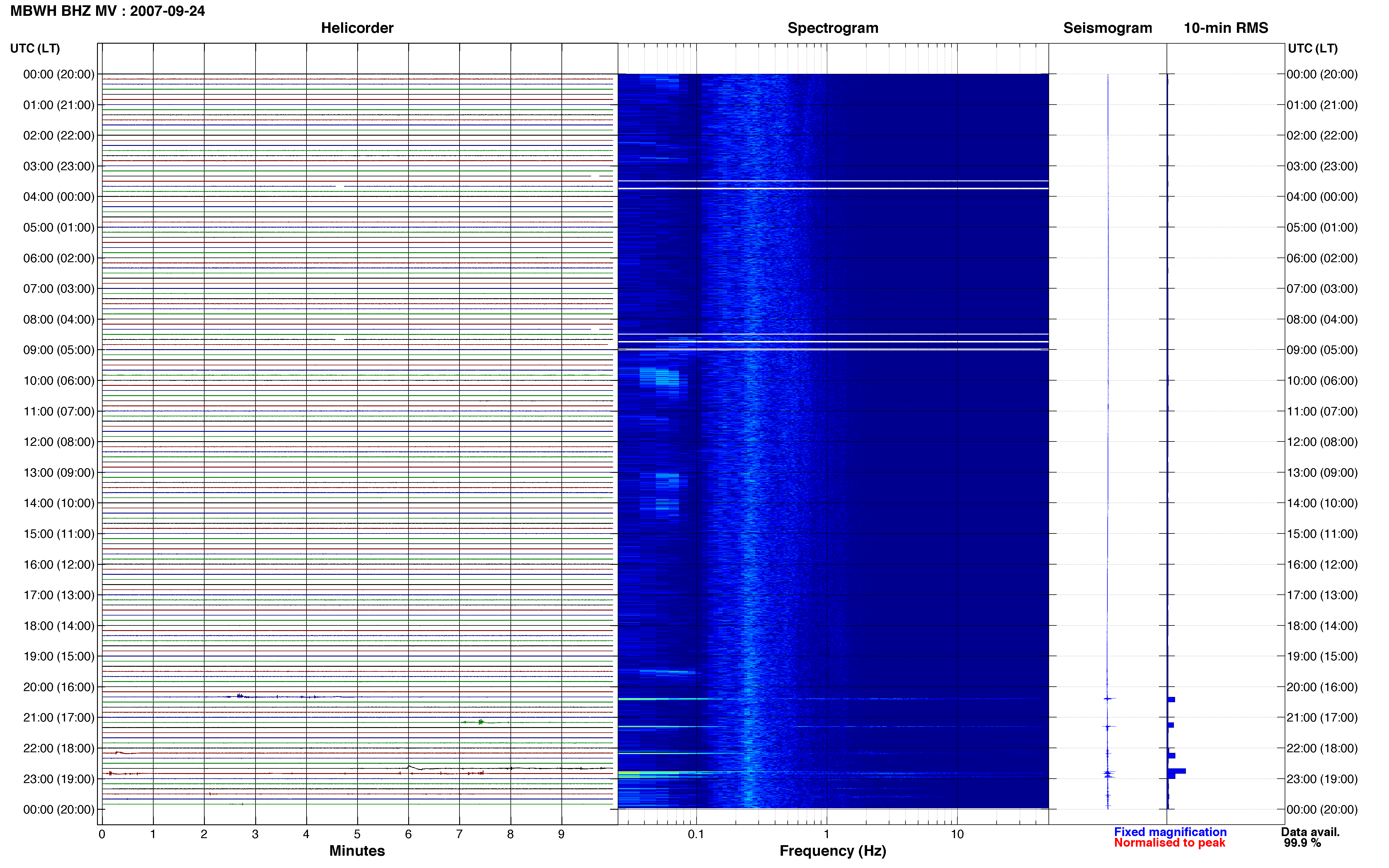This screenshot has width=1389, height=868.
Task: Click the white data-gap line near 04:00 in spectrogram
Action: 833,188
